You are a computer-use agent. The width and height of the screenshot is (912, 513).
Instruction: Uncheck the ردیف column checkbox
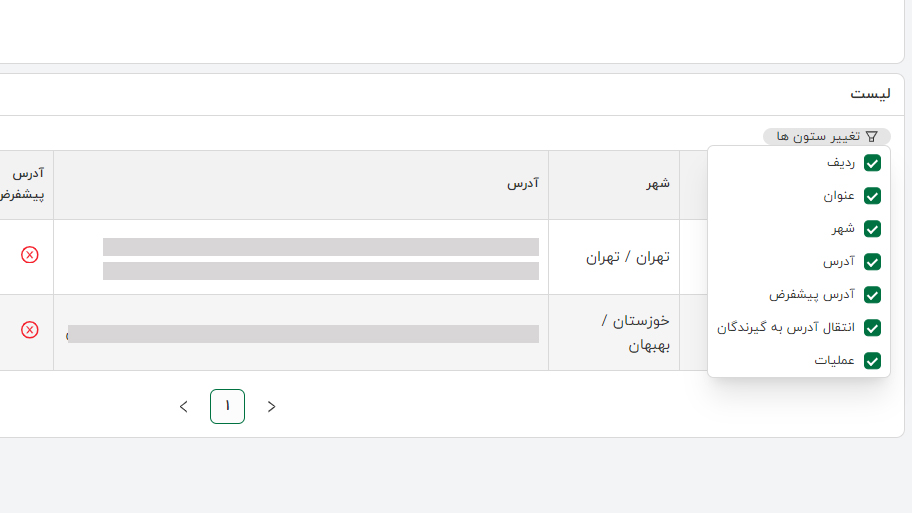[x=872, y=163]
